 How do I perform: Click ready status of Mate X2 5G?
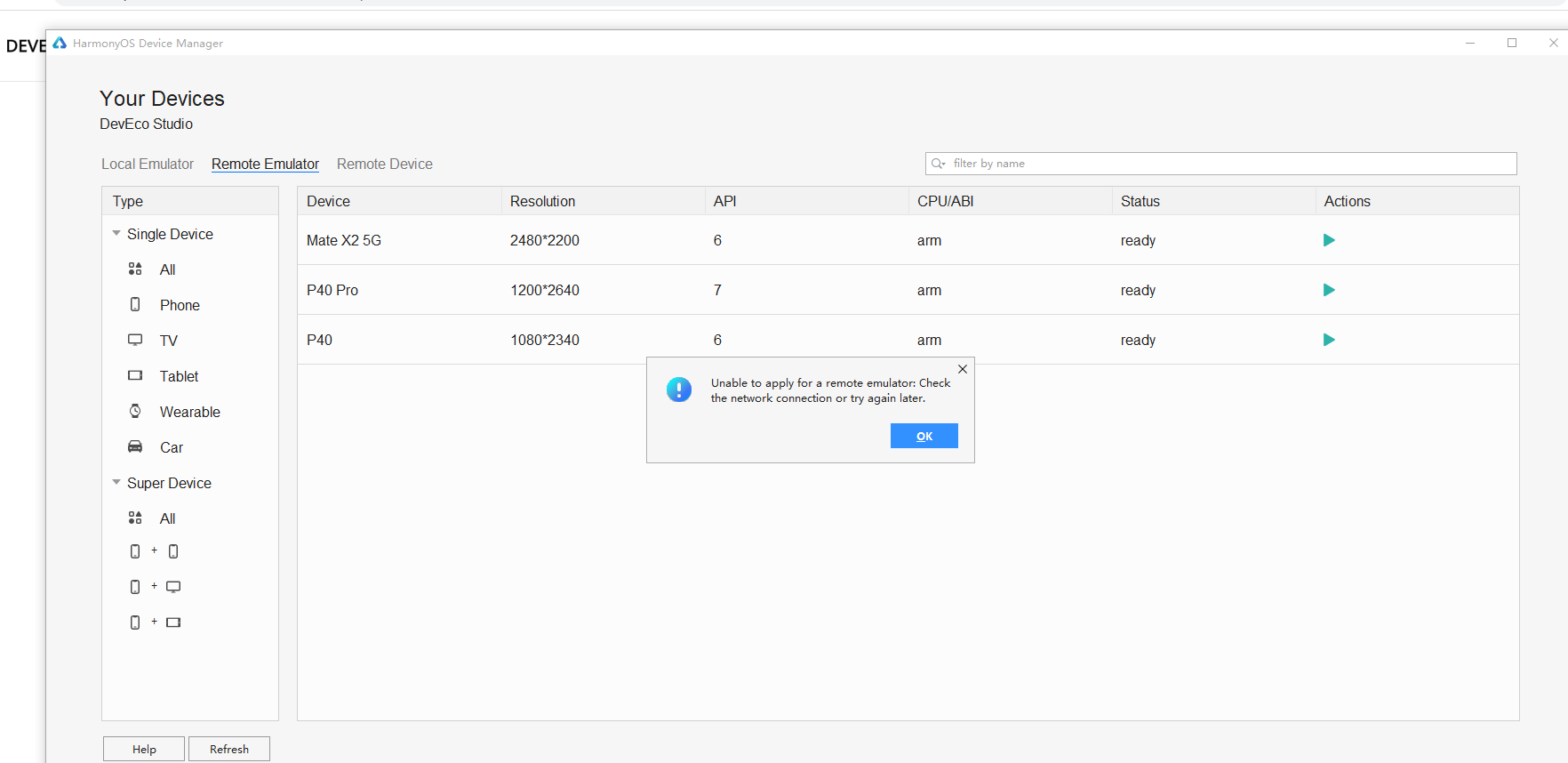[x=1138, y=240]
